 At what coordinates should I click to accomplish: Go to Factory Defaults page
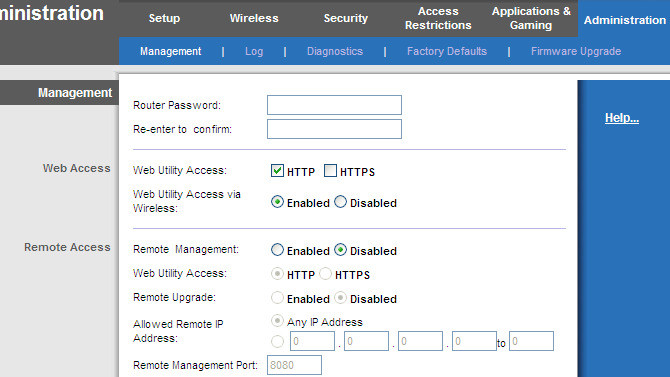(447, 51)
